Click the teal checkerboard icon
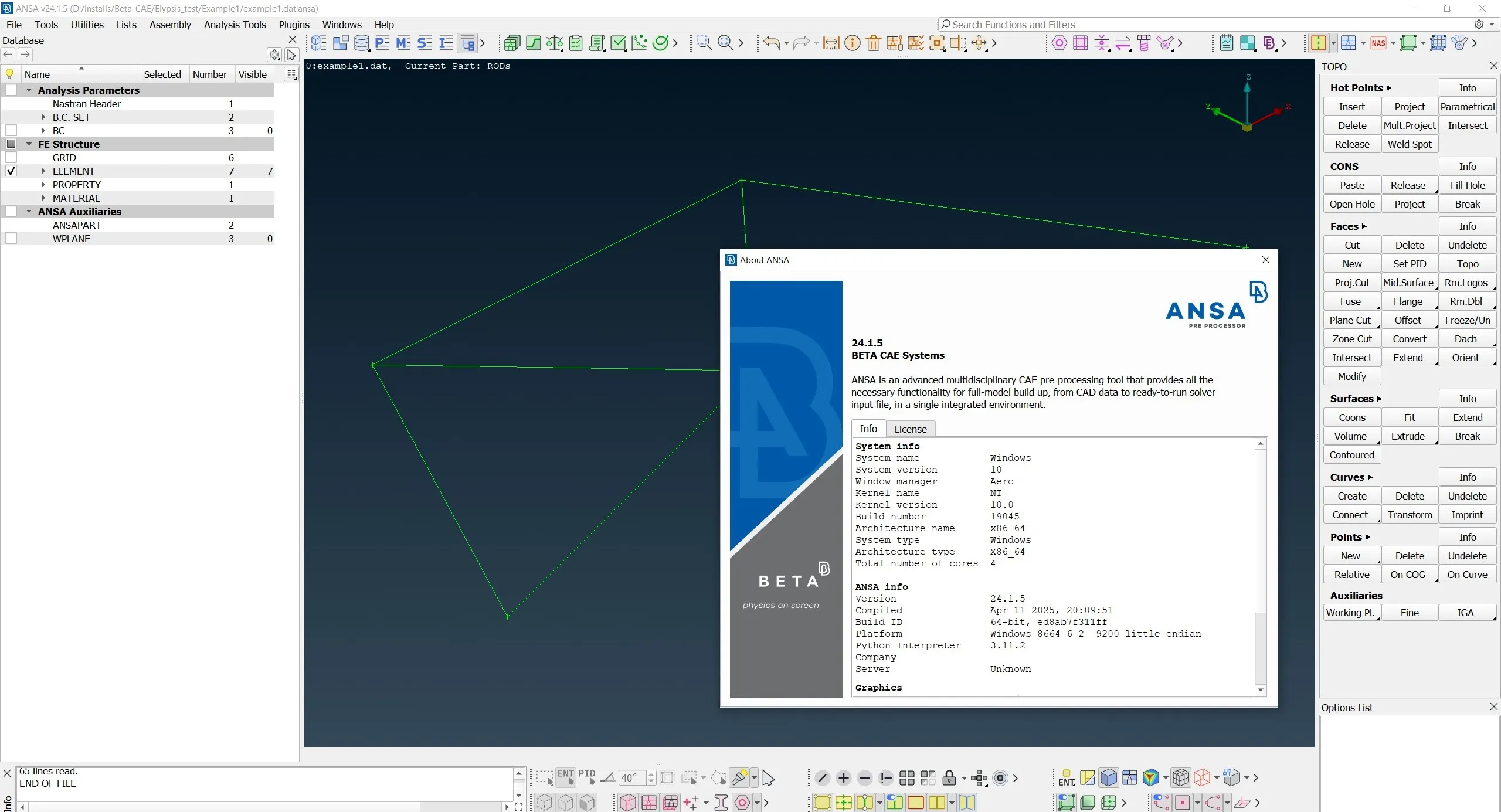This screenshot has height=812, width=1501. point(1248,43)
